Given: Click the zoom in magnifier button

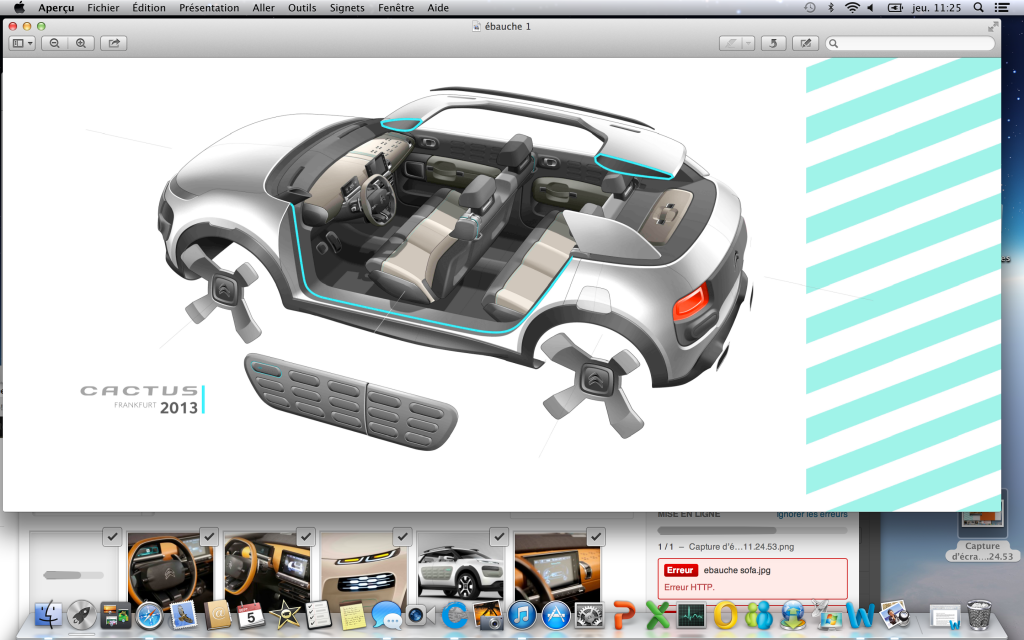Looking at the screenshot, I should [81, 43].
